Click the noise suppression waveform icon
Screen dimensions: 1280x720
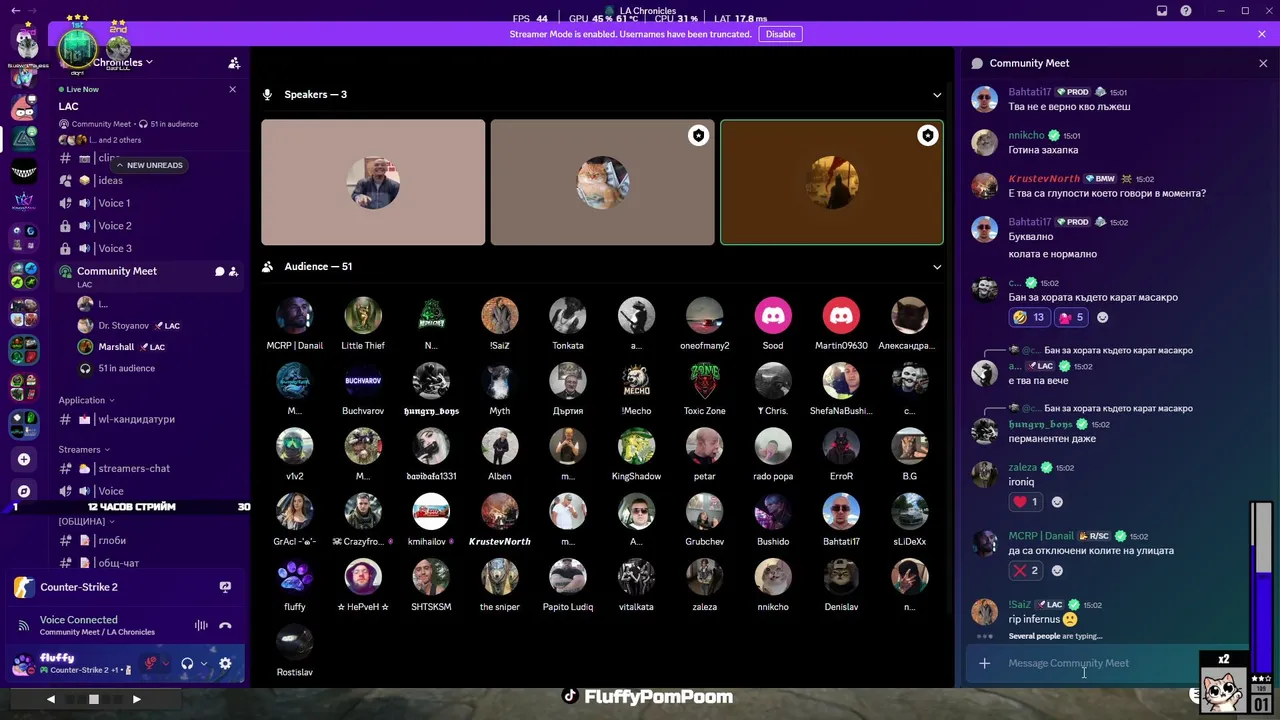(x=201, y=626)
